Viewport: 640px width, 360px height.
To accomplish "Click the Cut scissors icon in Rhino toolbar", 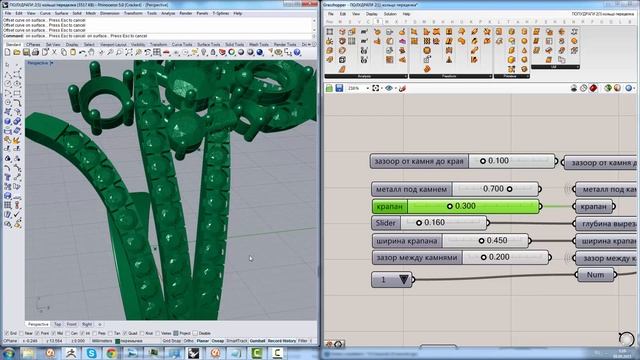I will pyautogui.click(x=54, y=52).
